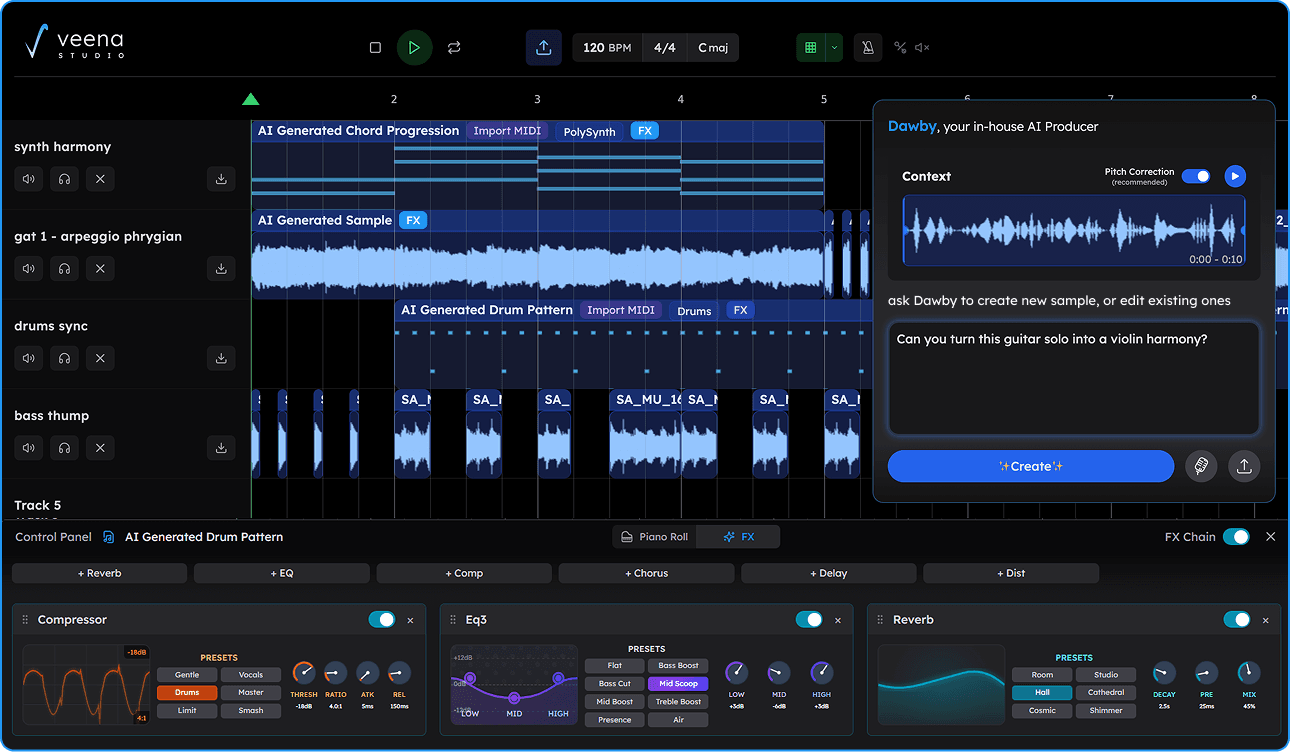1290x752 pixels.
Task: Remove the gat 1 arpeggio phrygian track
Action: coord(100,269)
